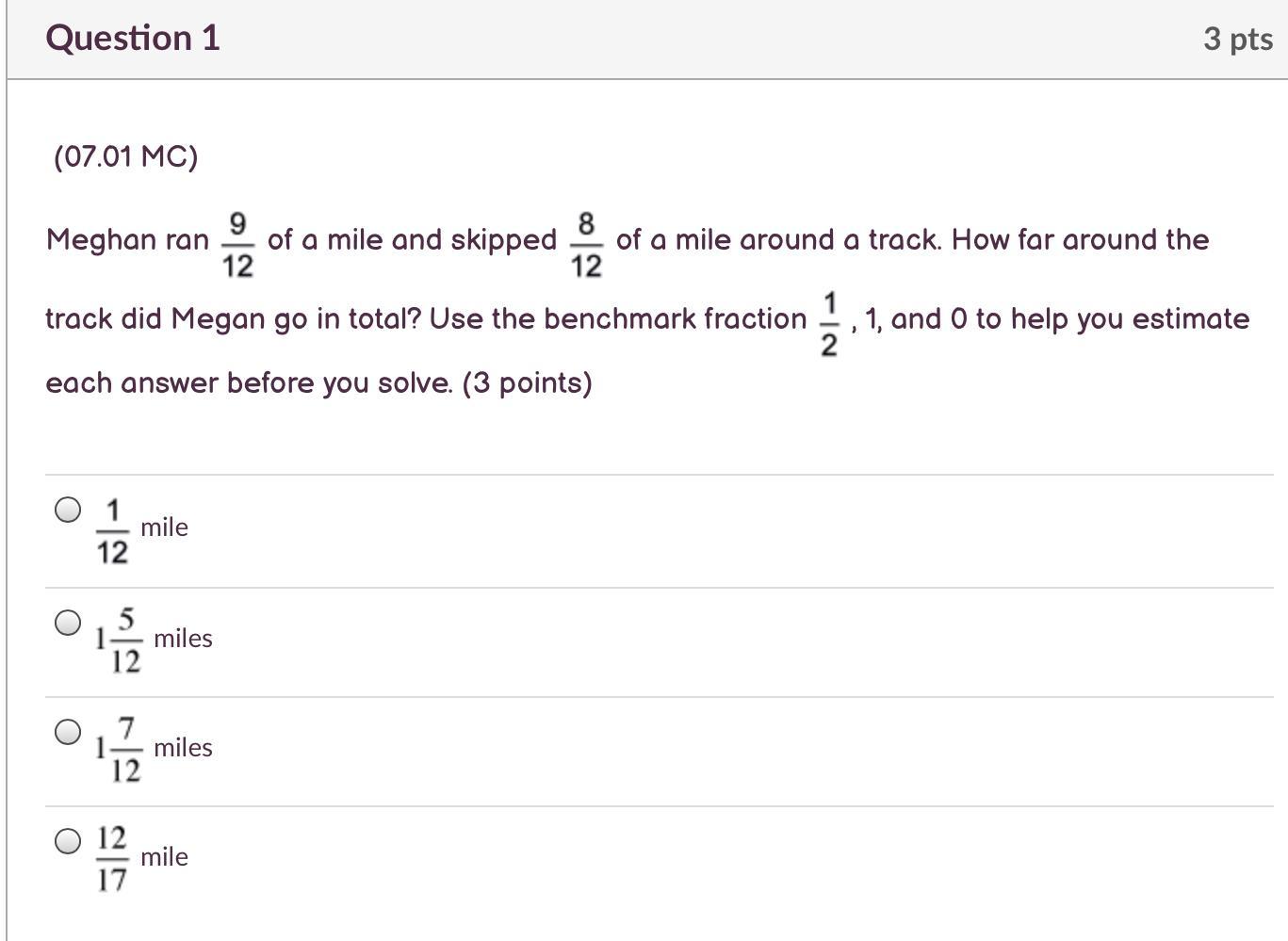Pick the 1 7/12 miles radio button
The height and width of the screenshot is (941, 1288).
click(68, 732)
